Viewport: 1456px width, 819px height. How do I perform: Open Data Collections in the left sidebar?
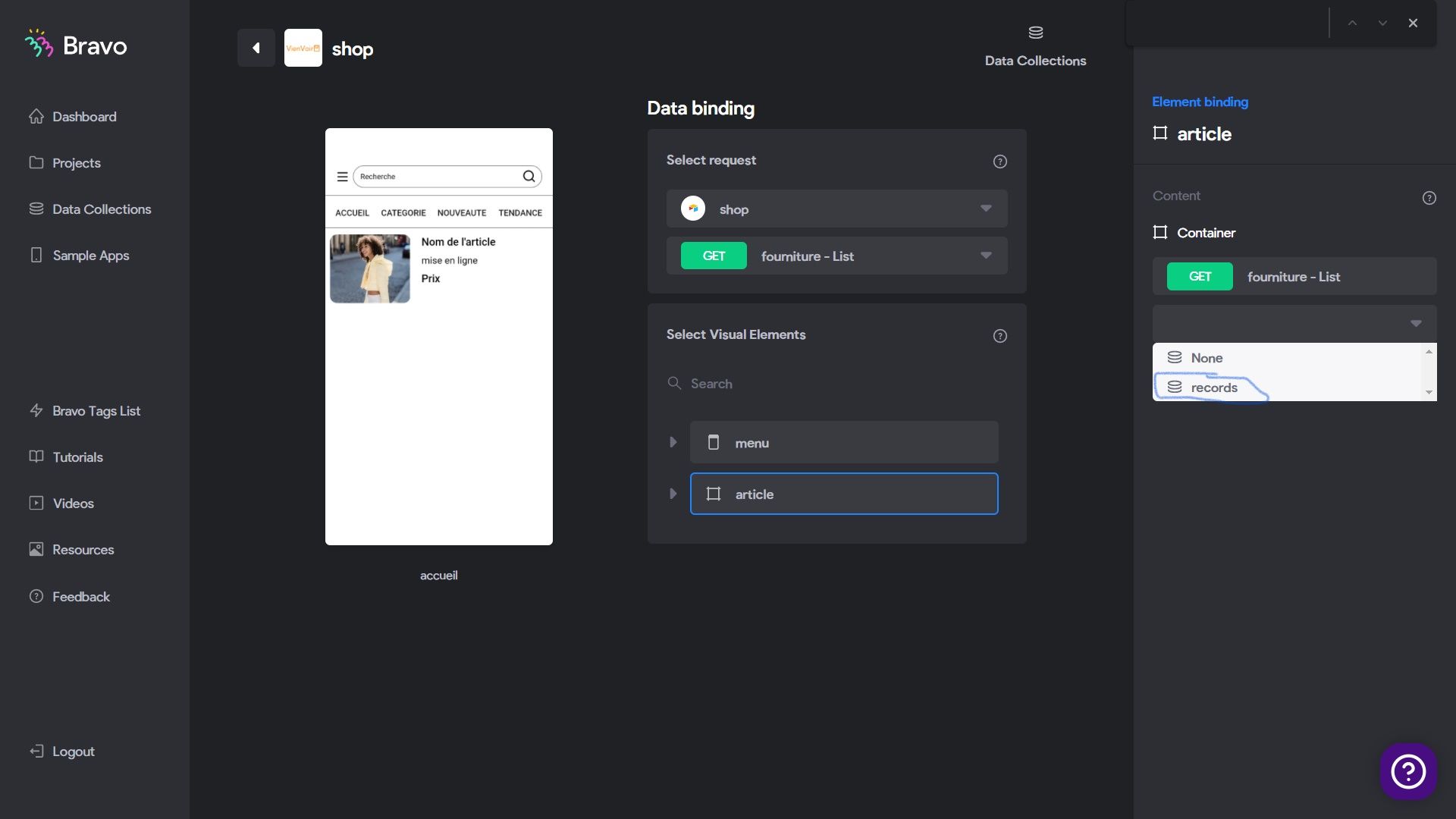tap(90, 209)
